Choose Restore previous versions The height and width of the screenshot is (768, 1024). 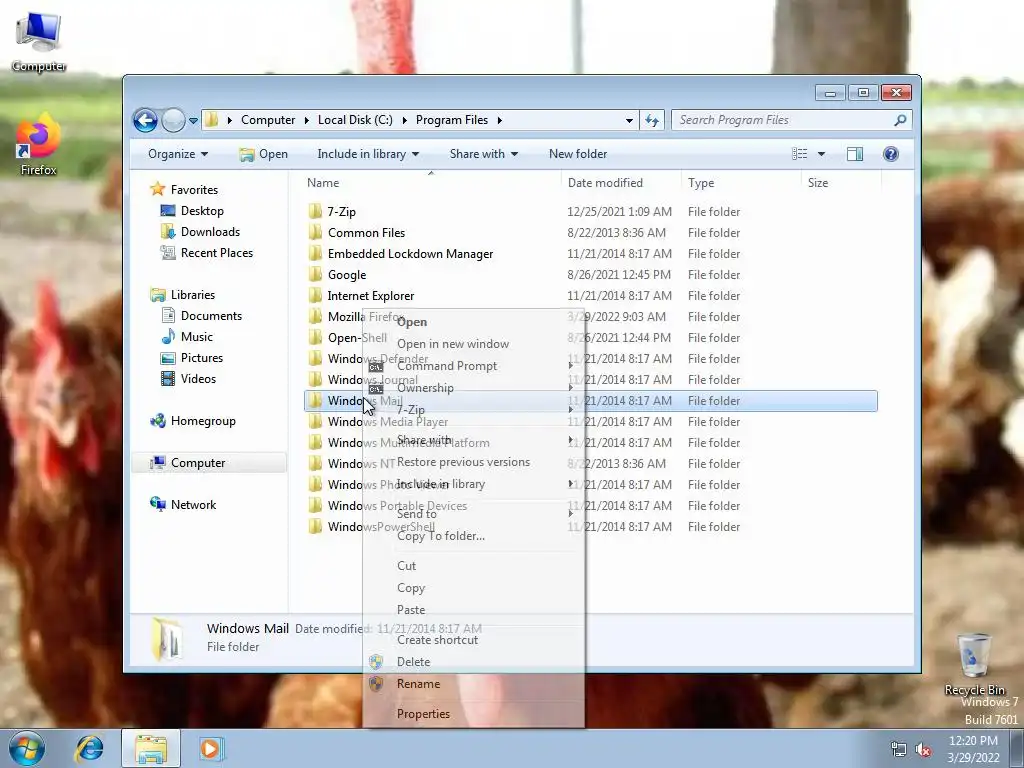[463, 462]
